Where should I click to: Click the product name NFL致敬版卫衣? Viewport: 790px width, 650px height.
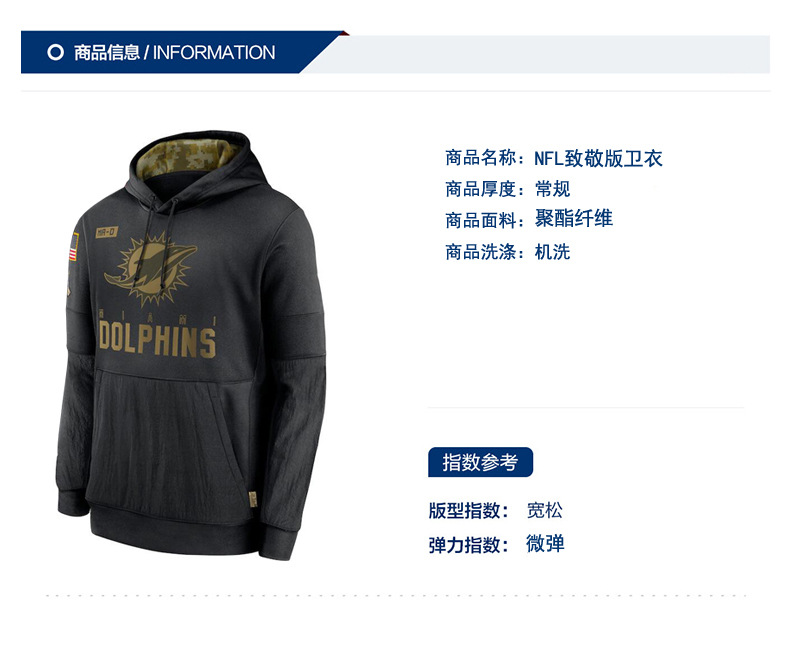[598, 159]
